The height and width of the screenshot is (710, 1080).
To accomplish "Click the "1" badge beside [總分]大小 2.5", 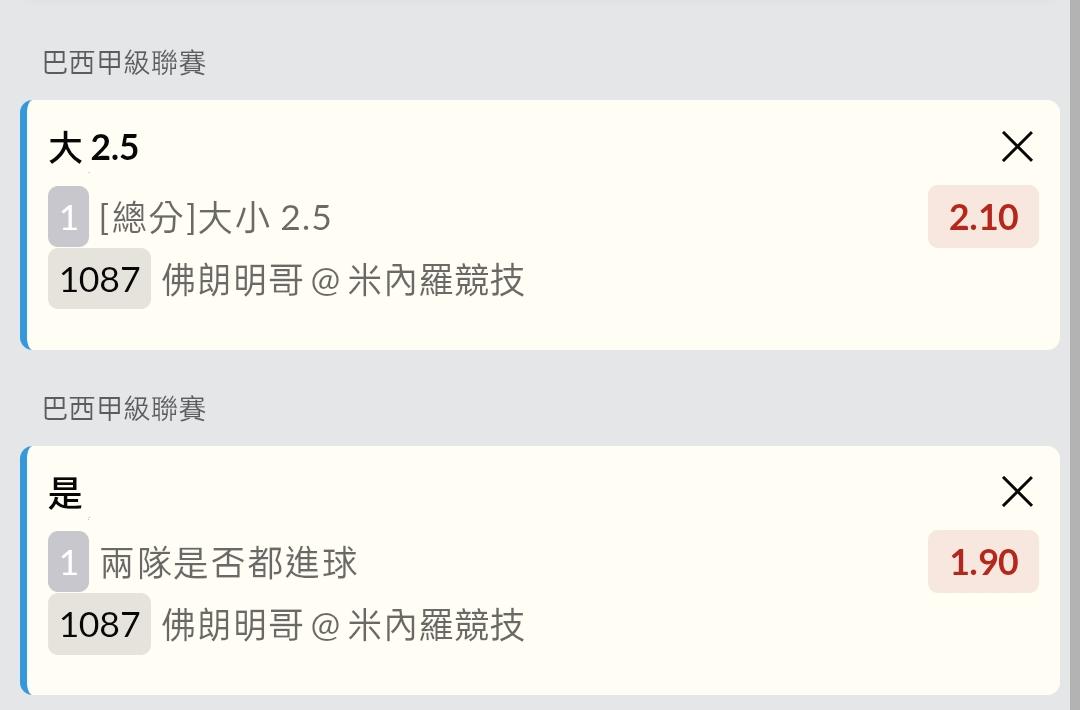I will 68,217.
